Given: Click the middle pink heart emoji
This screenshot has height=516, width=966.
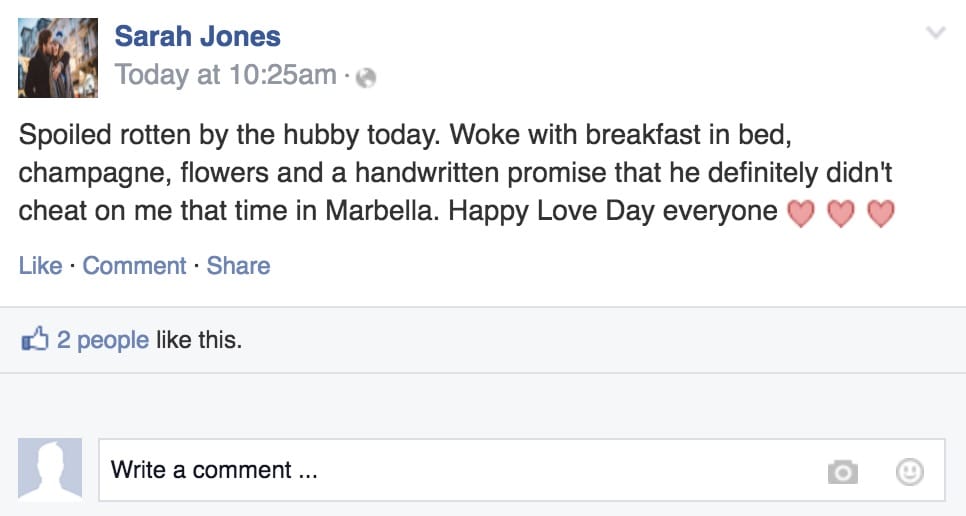Looking at the screenshot, I should pyautogui.click(x=841, y=213).
